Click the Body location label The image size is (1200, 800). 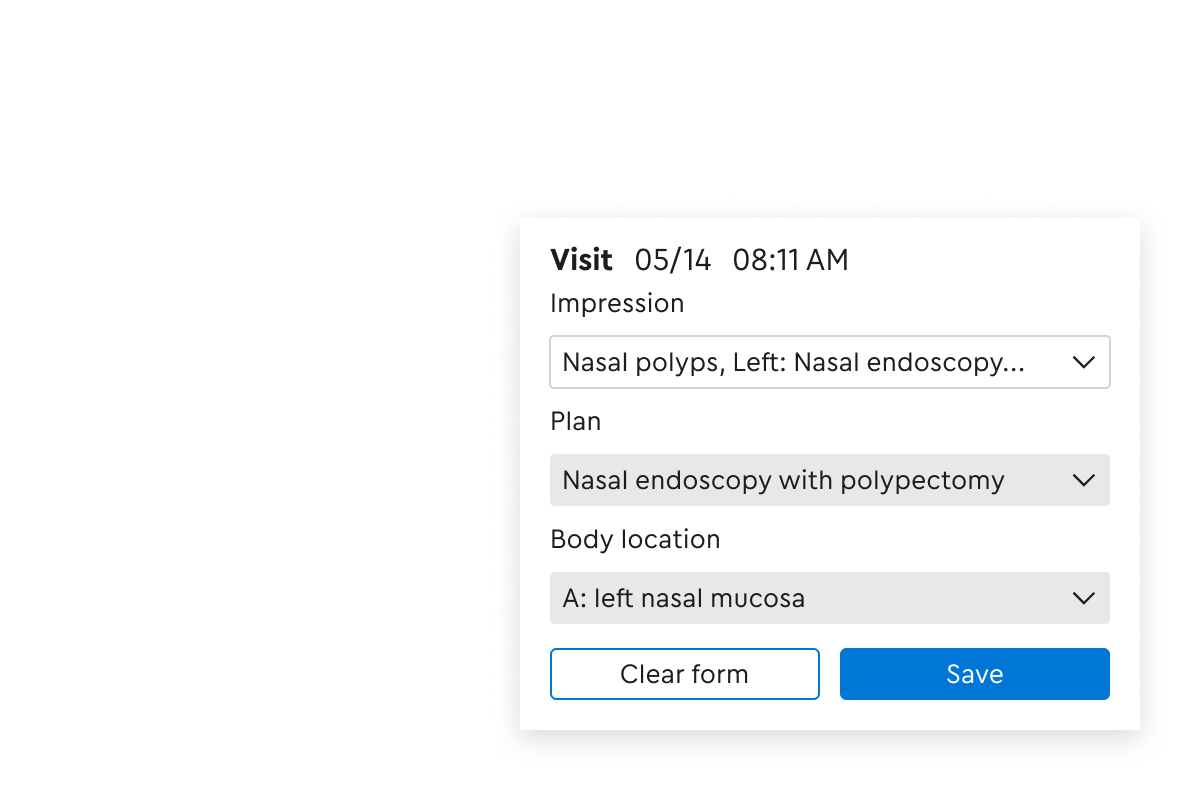coord(634,539)
